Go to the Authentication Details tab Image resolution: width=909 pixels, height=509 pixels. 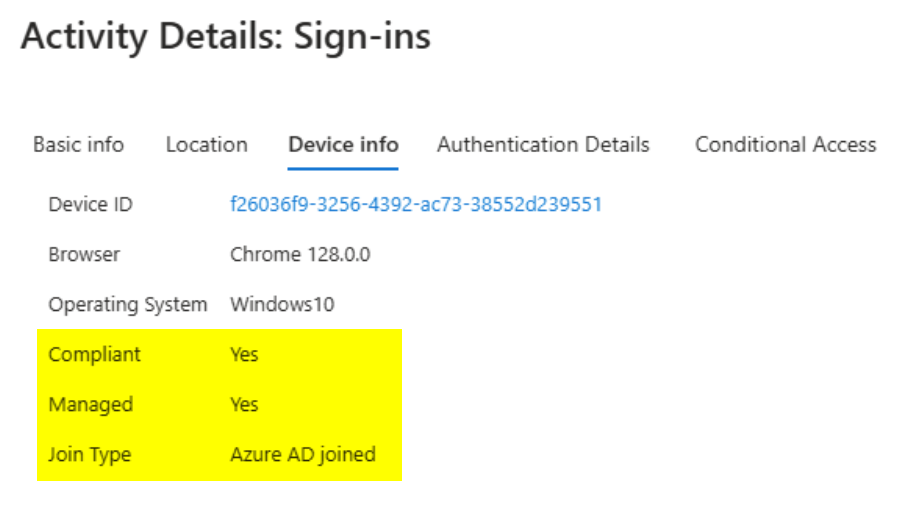[x=543, y=144]
